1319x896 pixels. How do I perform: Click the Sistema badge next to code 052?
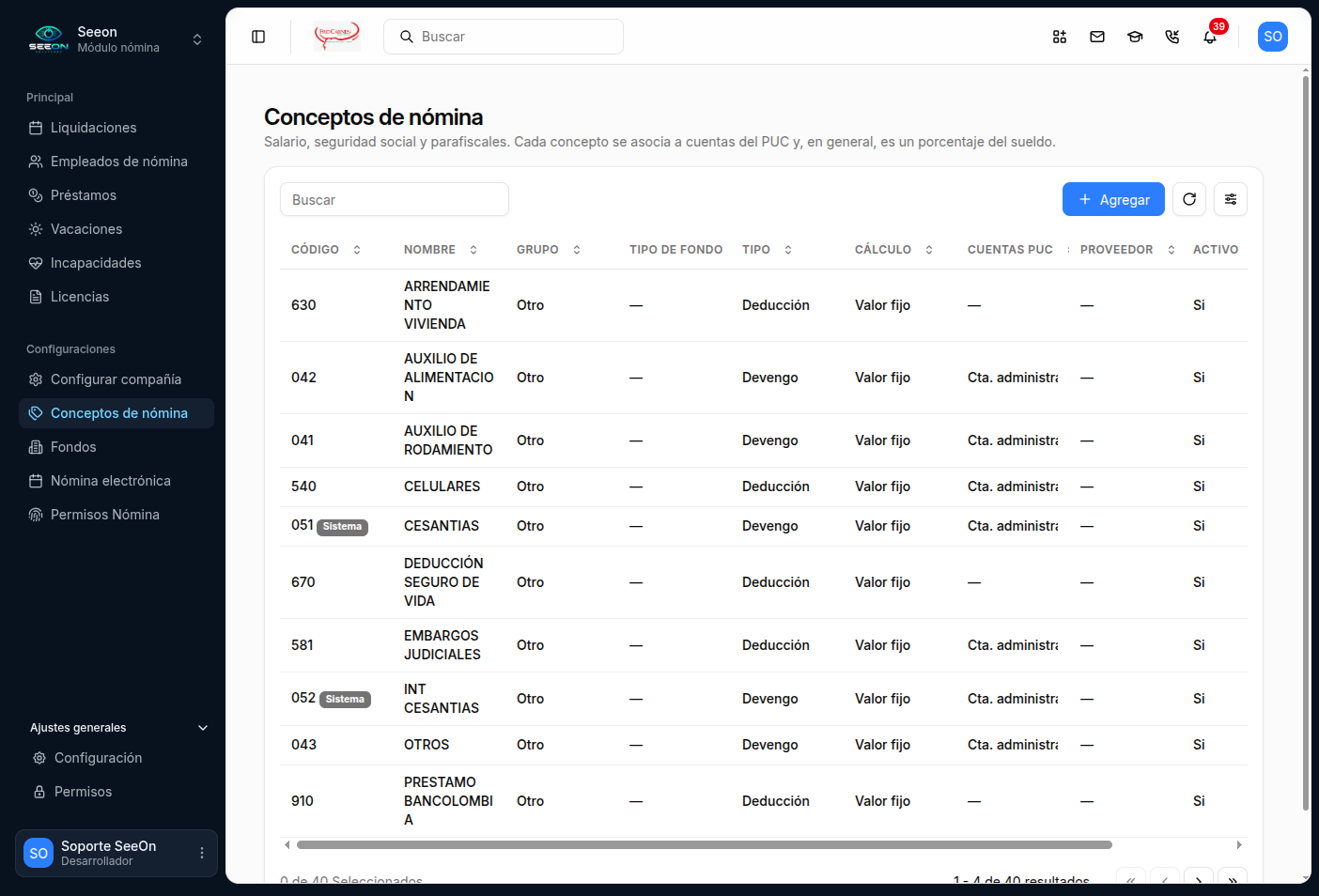click(345, 700)
